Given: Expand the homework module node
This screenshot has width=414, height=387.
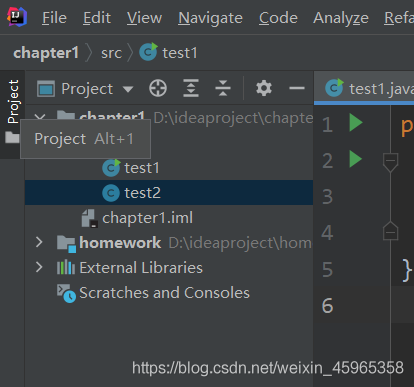Looking at the screenshot, I should 39,242.
